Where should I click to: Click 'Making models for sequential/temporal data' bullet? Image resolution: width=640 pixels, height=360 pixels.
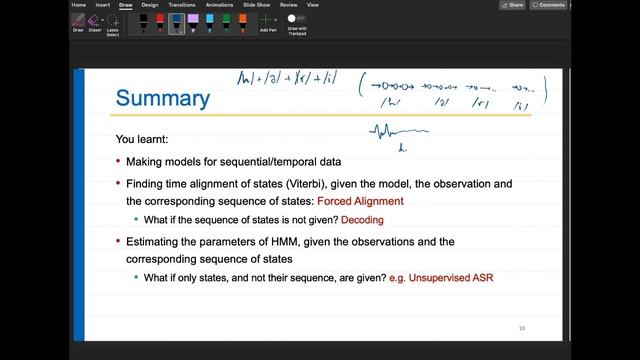coord(233,162)
